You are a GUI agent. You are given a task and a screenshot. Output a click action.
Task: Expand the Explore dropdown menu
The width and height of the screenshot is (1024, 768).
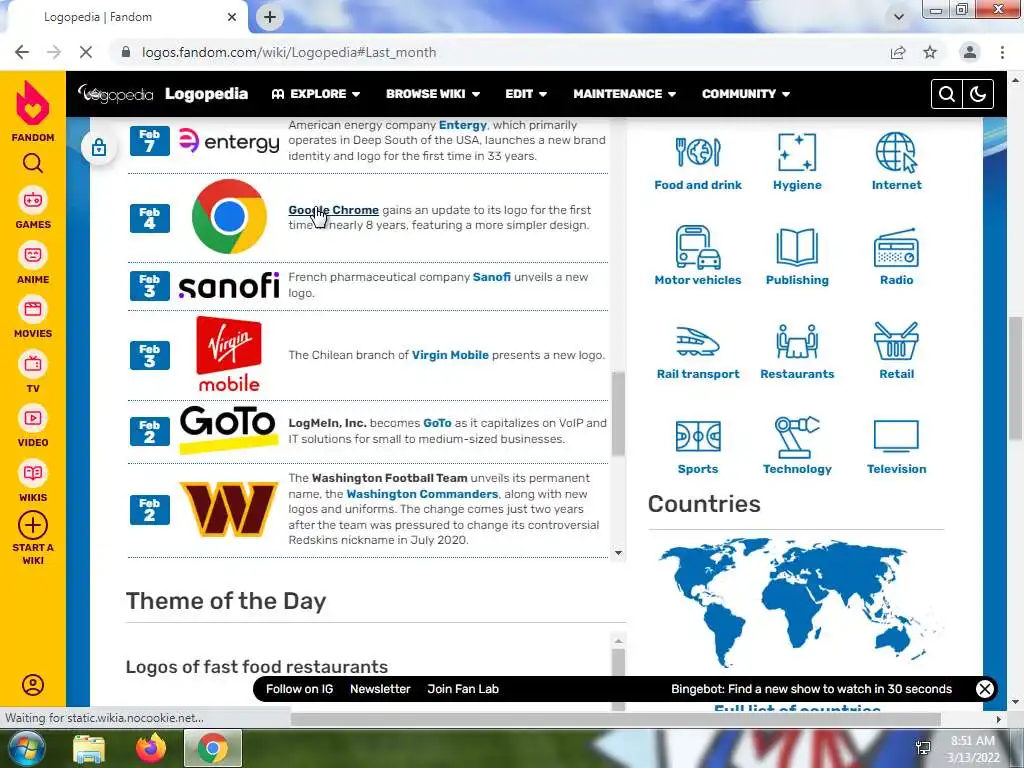316,94
